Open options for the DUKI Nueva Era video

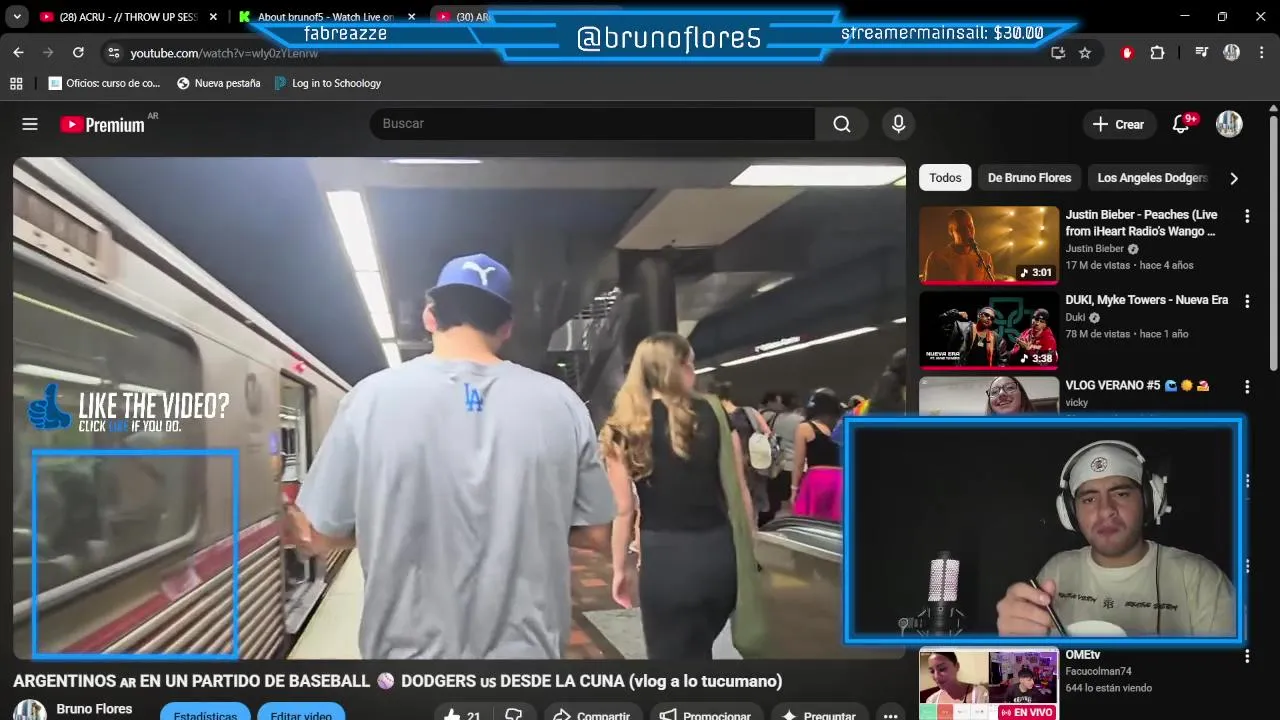tap(1247, 301)
